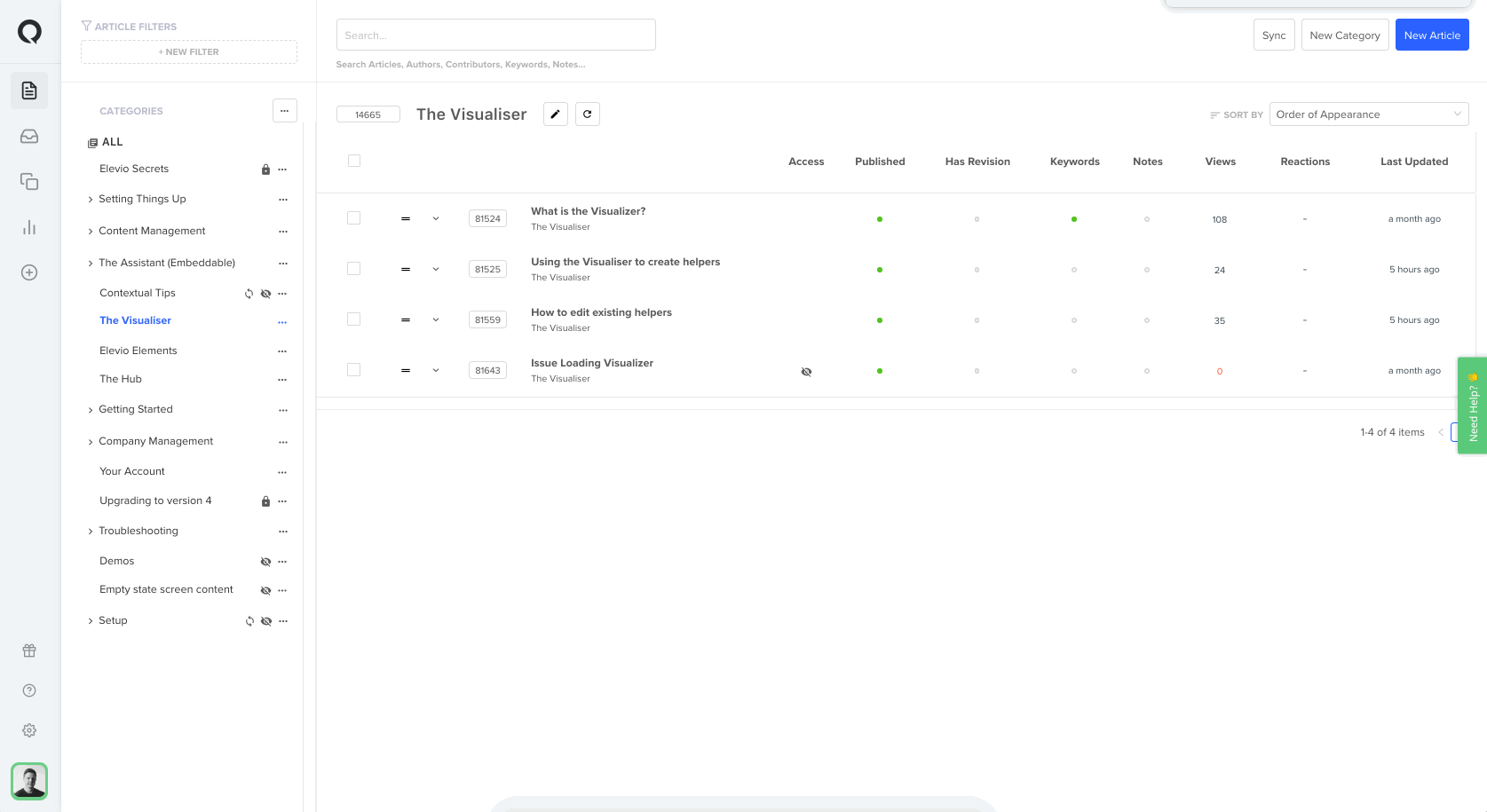
Task: Select checkbox for Using the Visualiser article
Action: tap(353, 268)
